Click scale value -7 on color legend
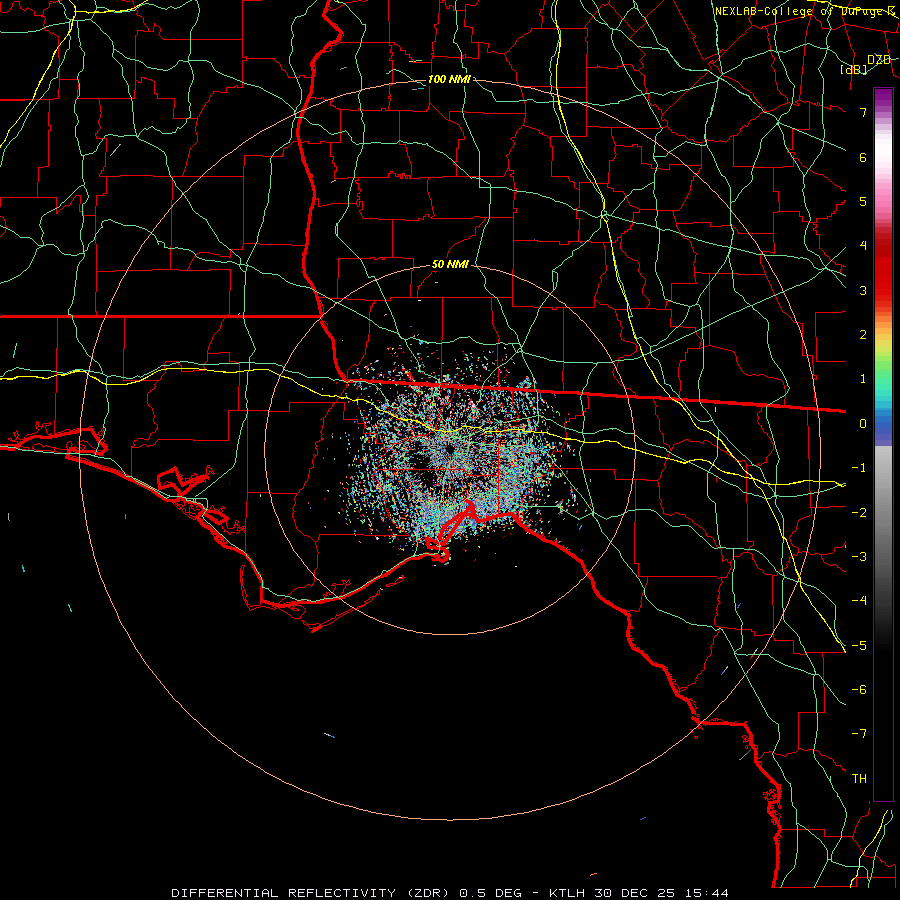 pyautogui.click(x=859, y=734)
